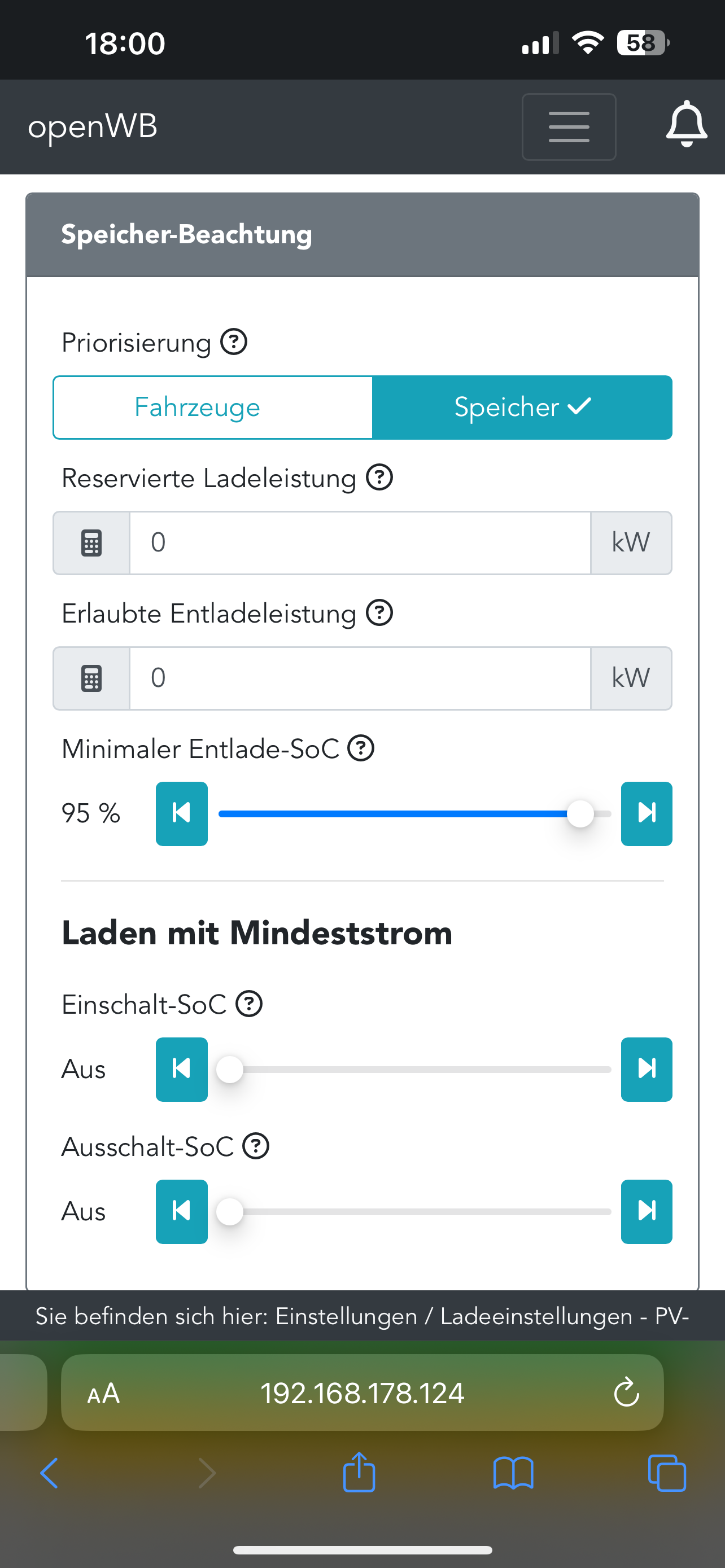725x1568 pixels.
Task: Increase Einschalt-SoC with step-forward button
Action: [x=646, y=1069]
